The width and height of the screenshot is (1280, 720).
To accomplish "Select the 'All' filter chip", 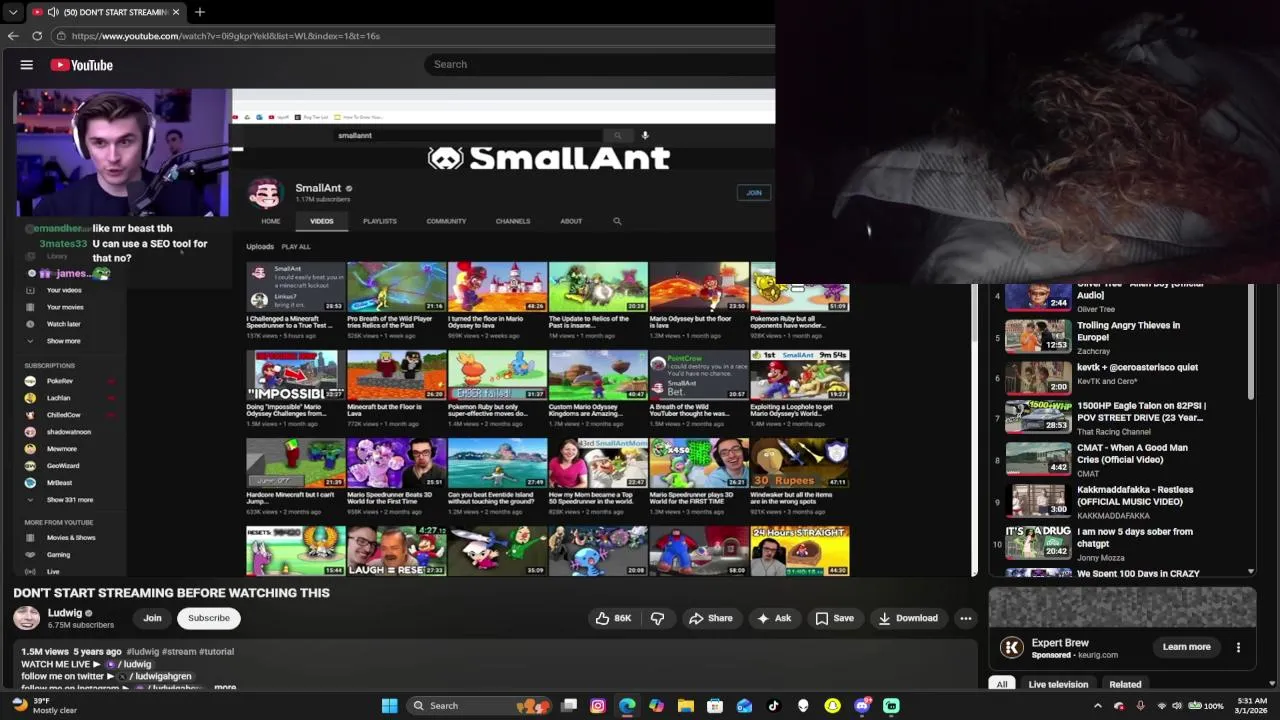I will pos(1002,684).
